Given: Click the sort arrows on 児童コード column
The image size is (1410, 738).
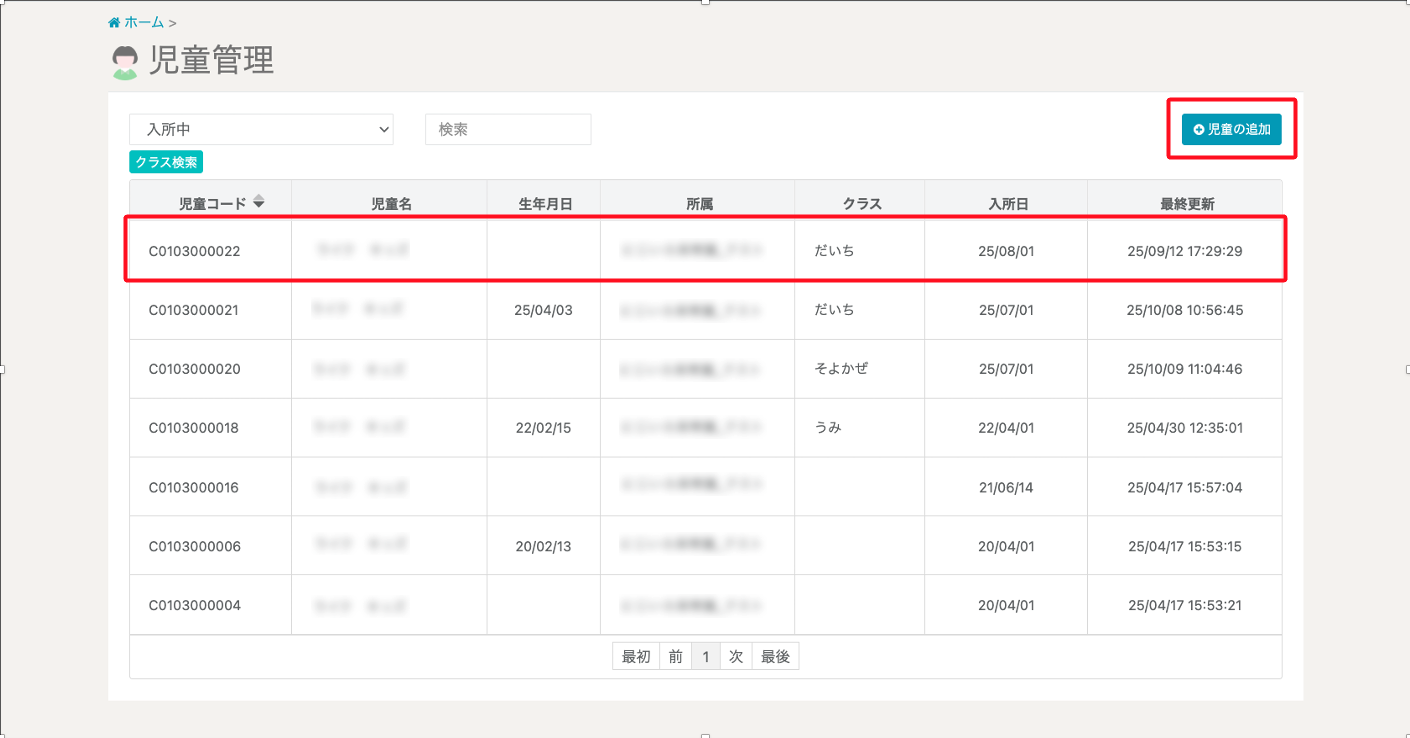Looking at the screenshot, I should pyautogui.click(x=259, y=202).
